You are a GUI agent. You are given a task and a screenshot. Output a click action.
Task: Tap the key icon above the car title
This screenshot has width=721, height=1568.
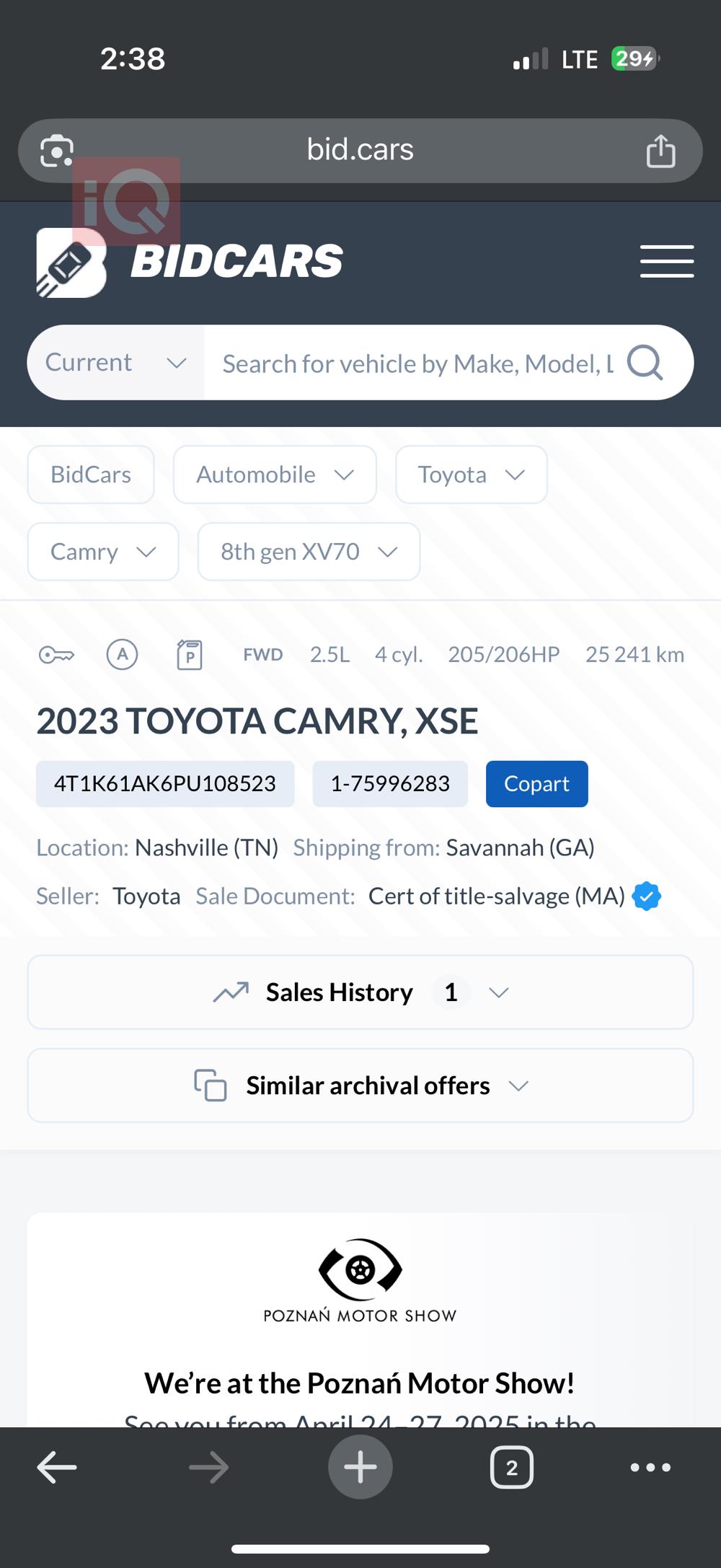pos(56,655)
